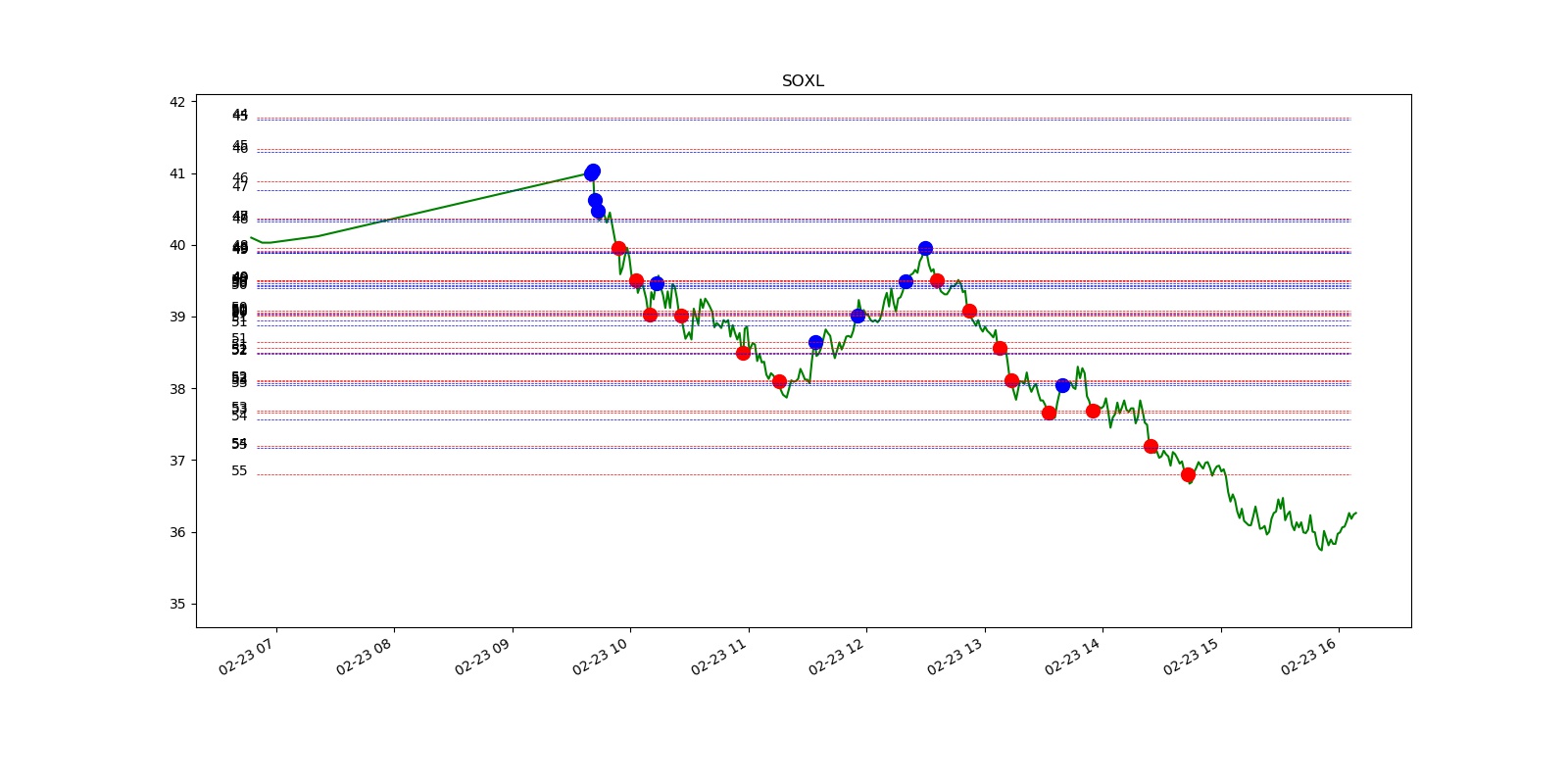Select the red marker near 38.6 after 13:00
This screenshot has height=784, width=1568.
(x=1000, y=348)
